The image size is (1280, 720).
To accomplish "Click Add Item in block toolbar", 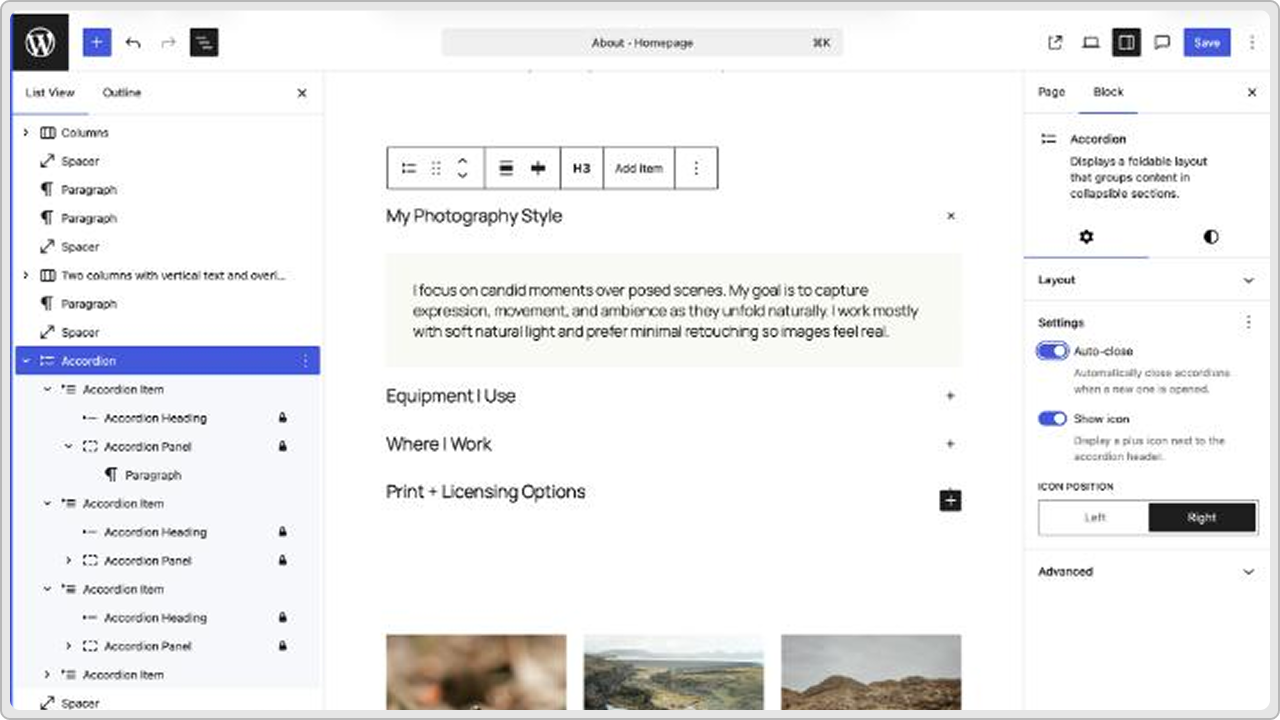I will [x=638, y=168].
